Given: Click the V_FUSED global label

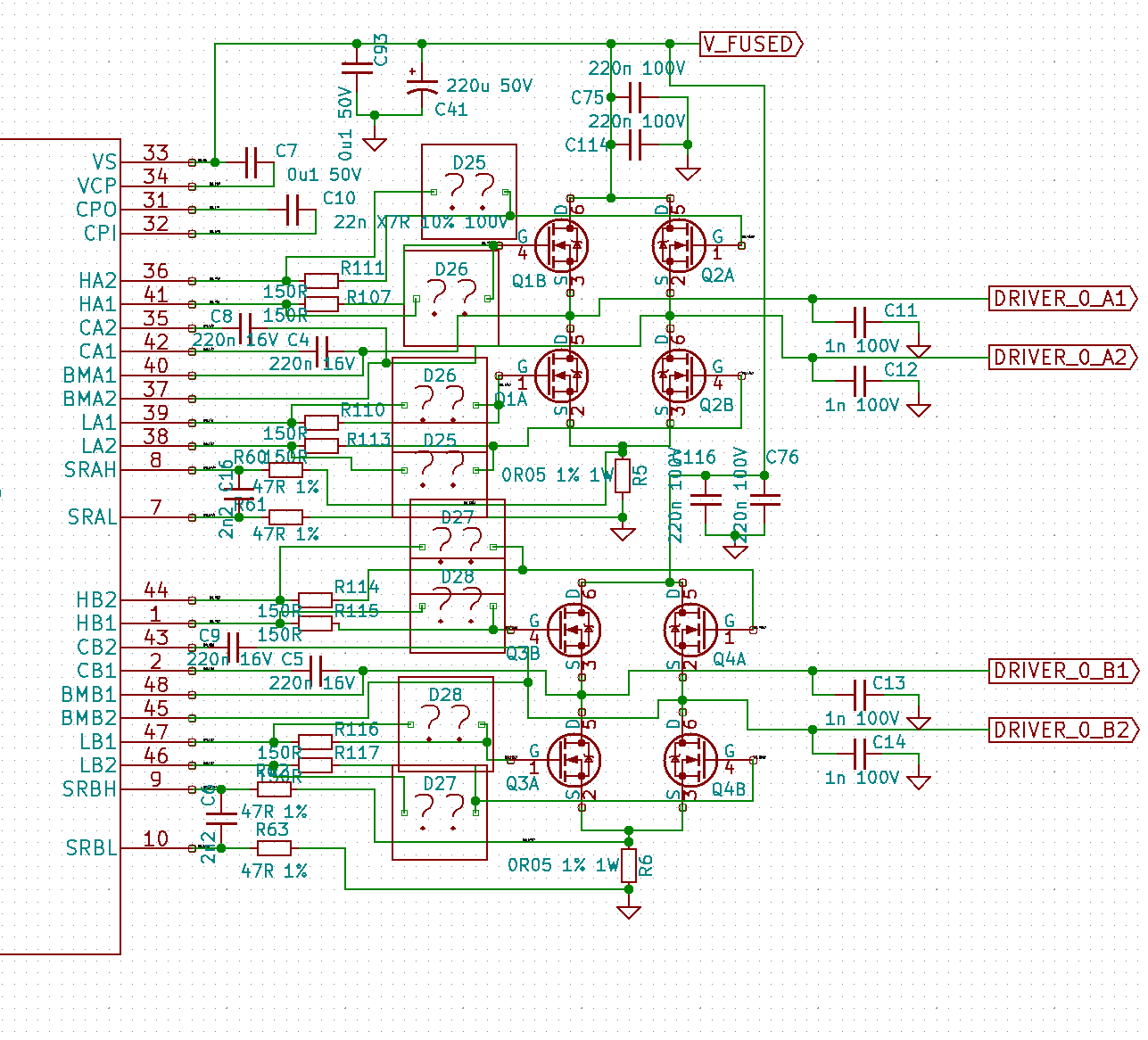Looking at the screenshot, I should pyautogui.click(x=751, y=44).
